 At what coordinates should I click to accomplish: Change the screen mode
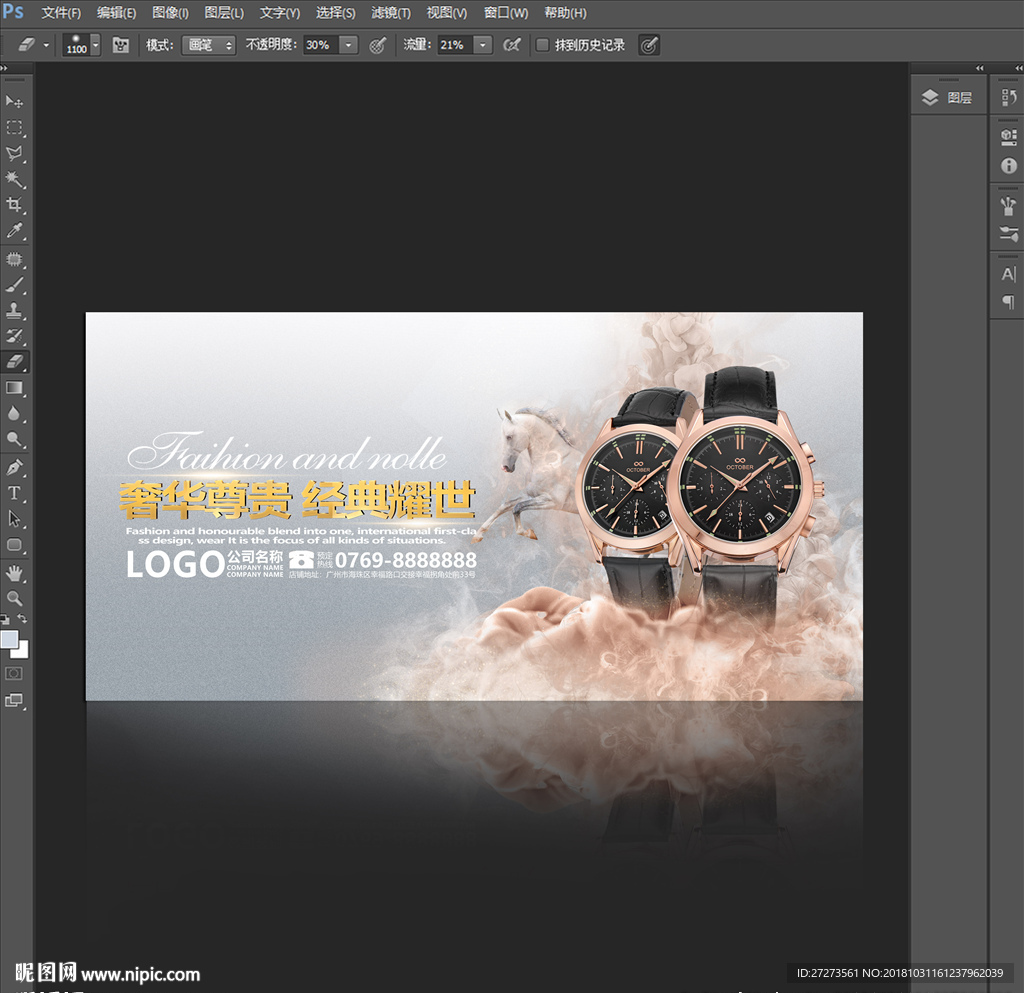(14, 701)
